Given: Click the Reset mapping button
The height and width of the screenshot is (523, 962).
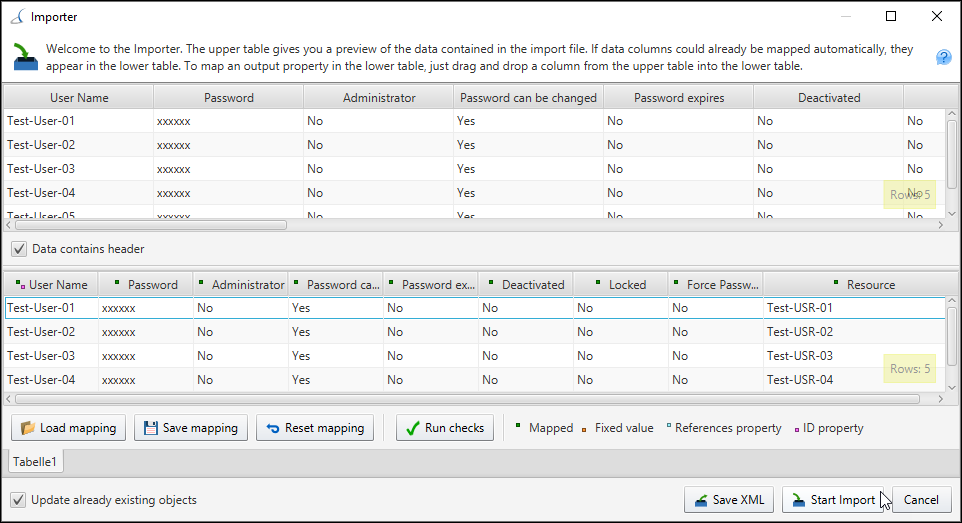Looking at the screenshot, I should (315, 428).
